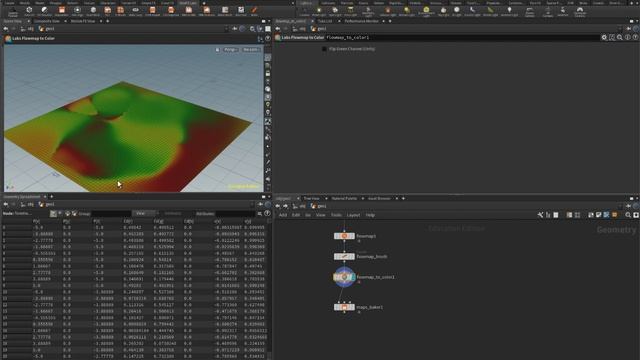Click the parameter pane search icon

tap(620, 38)
